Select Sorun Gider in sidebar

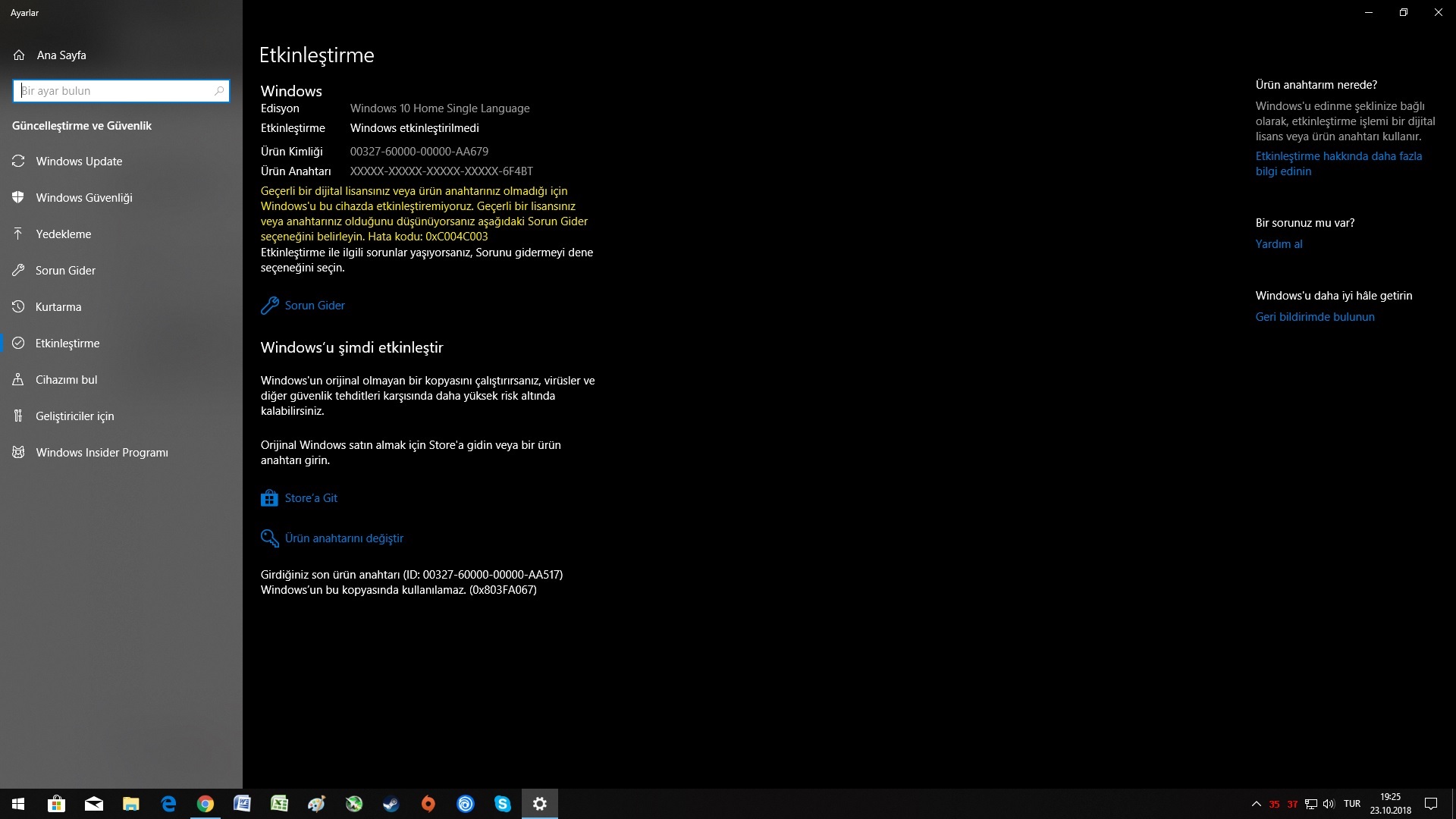click(65, 271)
